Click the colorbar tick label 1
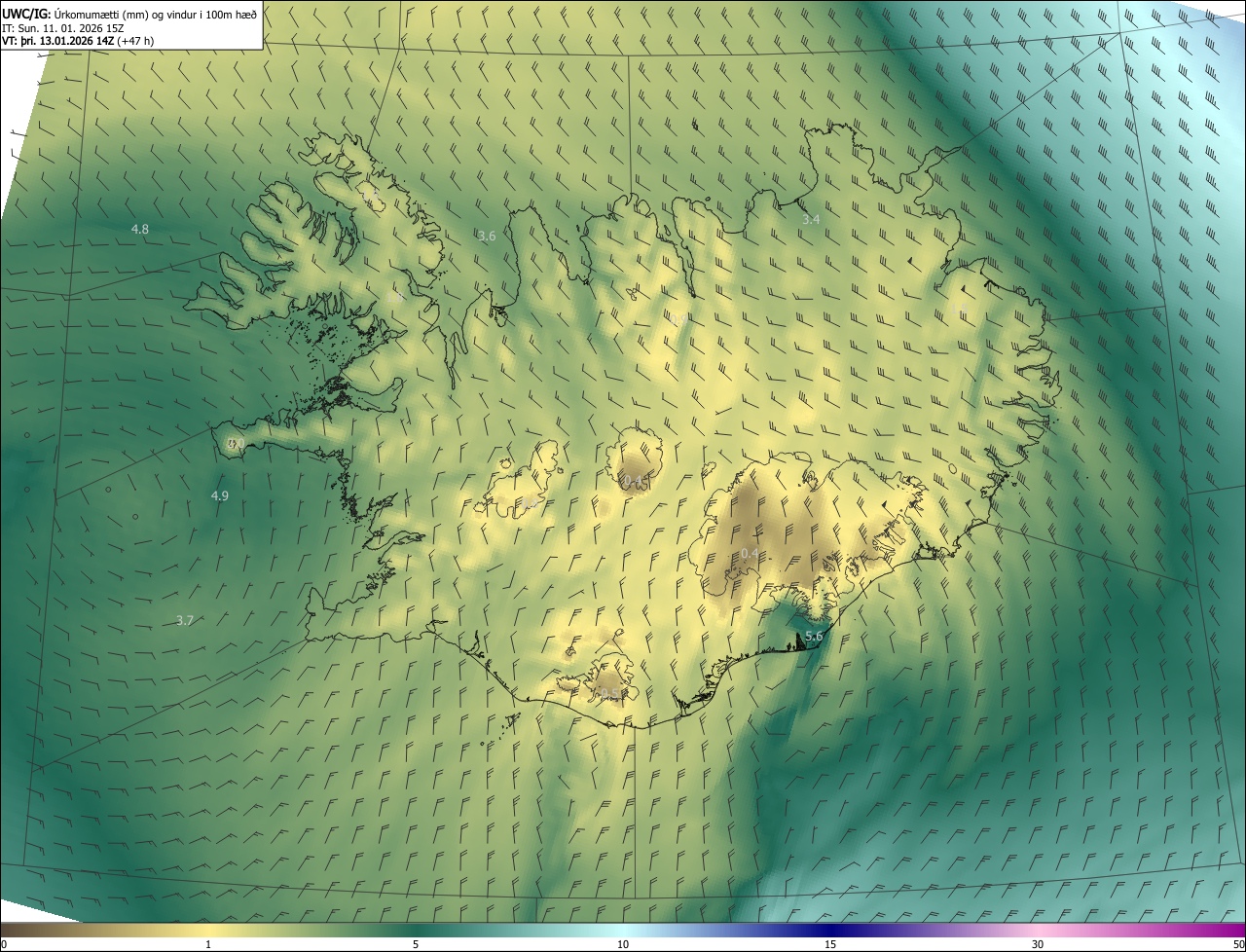The image size is (1246, 952). tap(208, 944)
